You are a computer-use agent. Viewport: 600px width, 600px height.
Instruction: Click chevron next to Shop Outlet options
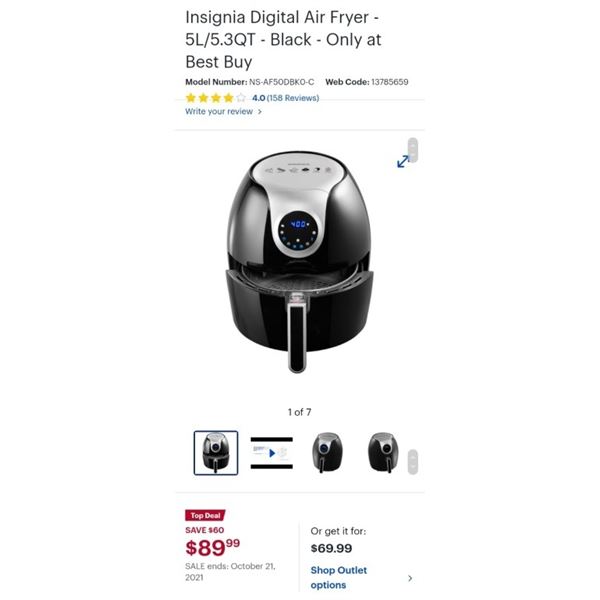[410, 578]
